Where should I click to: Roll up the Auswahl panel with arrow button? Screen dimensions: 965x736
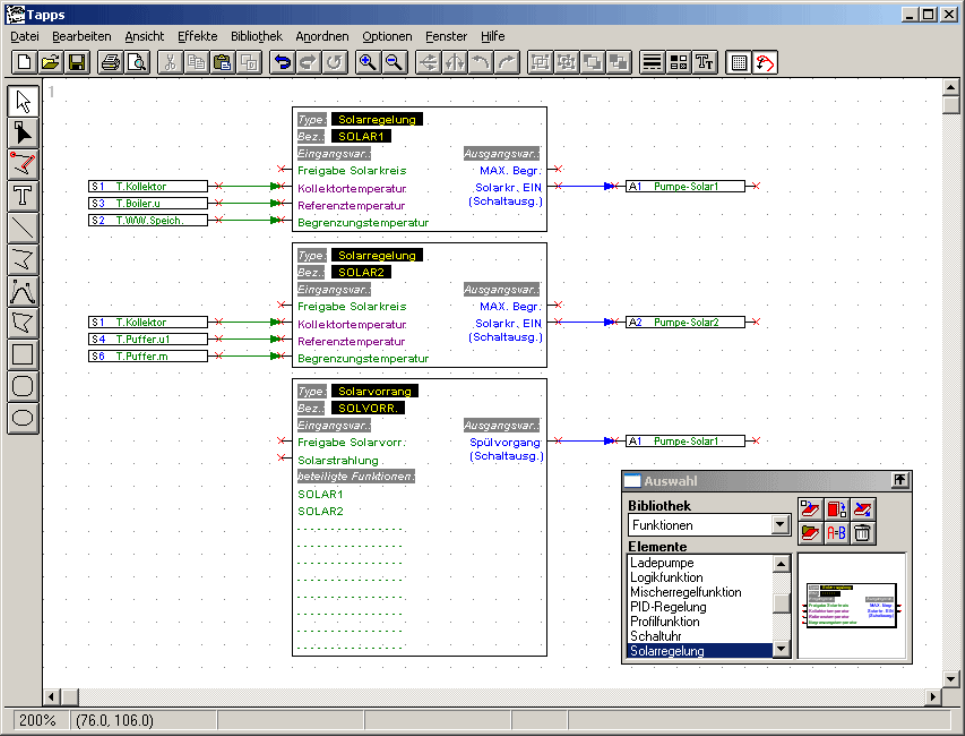[900, 481]
